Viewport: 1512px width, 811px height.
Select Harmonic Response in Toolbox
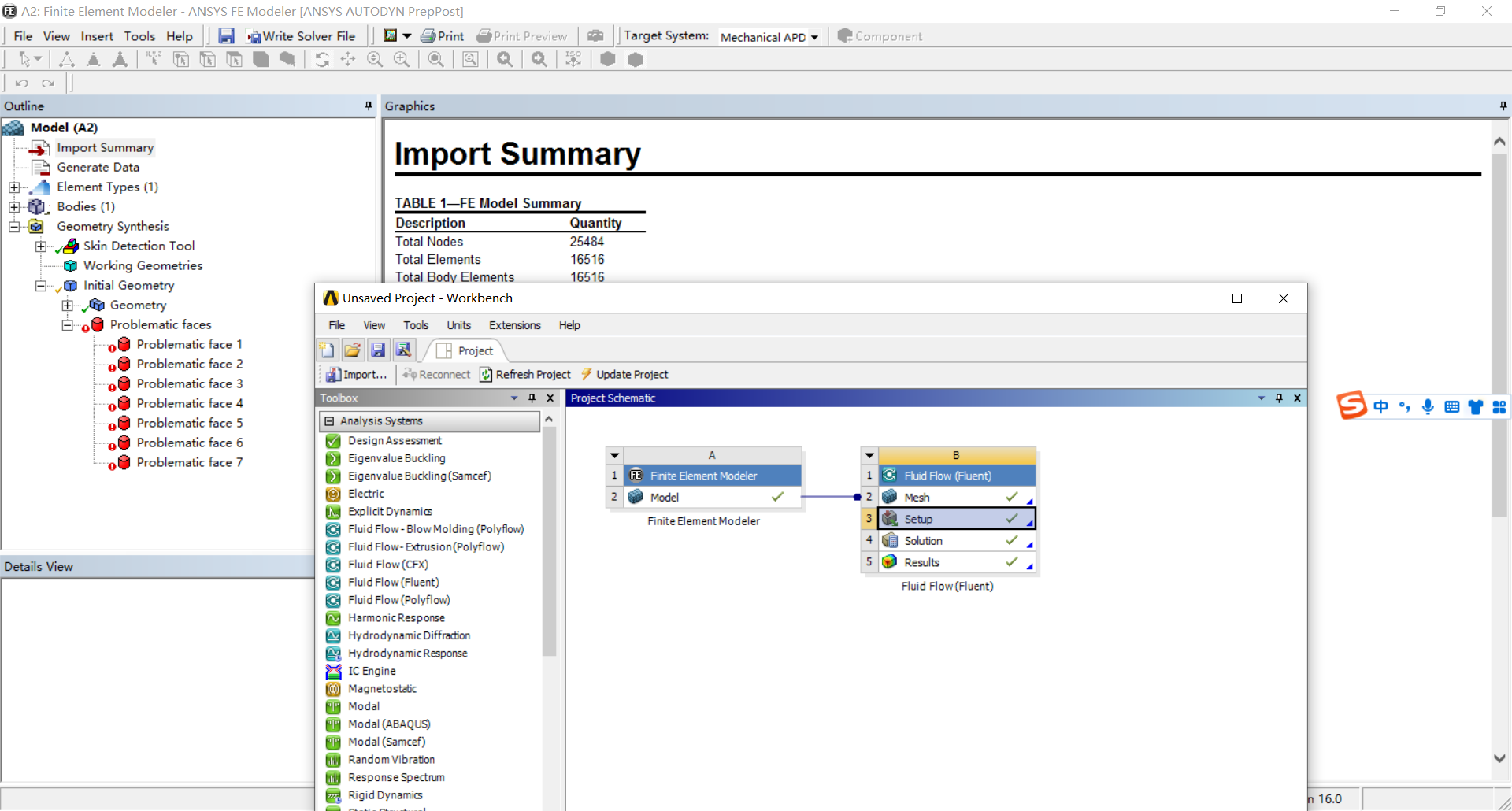pos(396,618)
